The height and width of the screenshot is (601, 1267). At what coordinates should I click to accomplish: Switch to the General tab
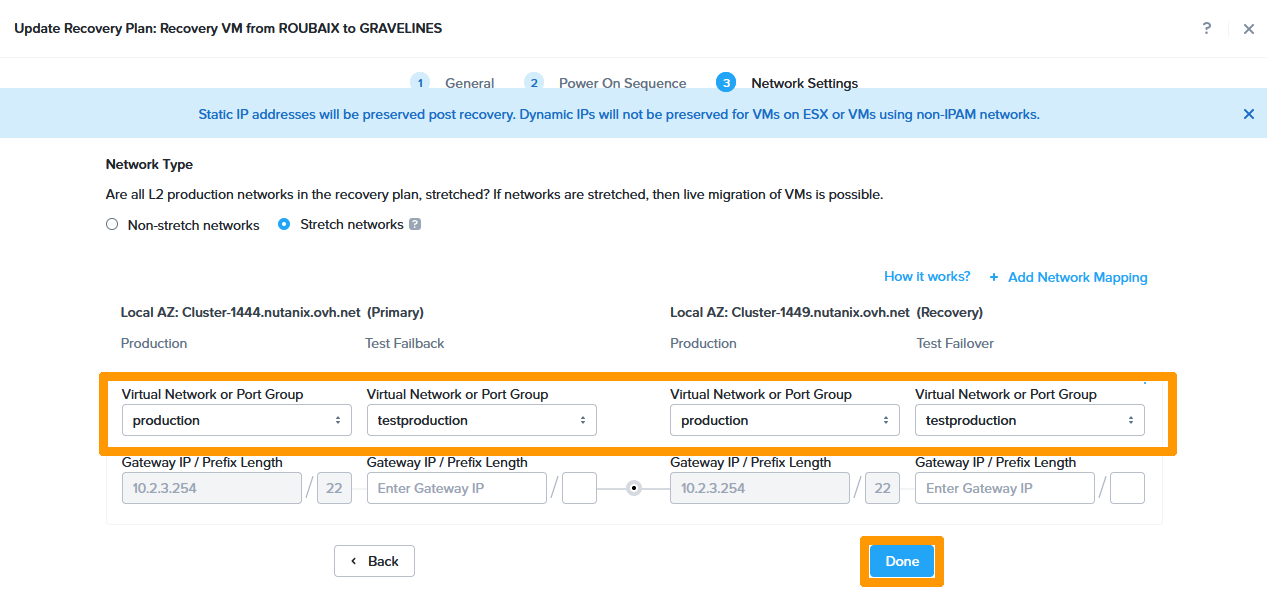tap(468, 83)
